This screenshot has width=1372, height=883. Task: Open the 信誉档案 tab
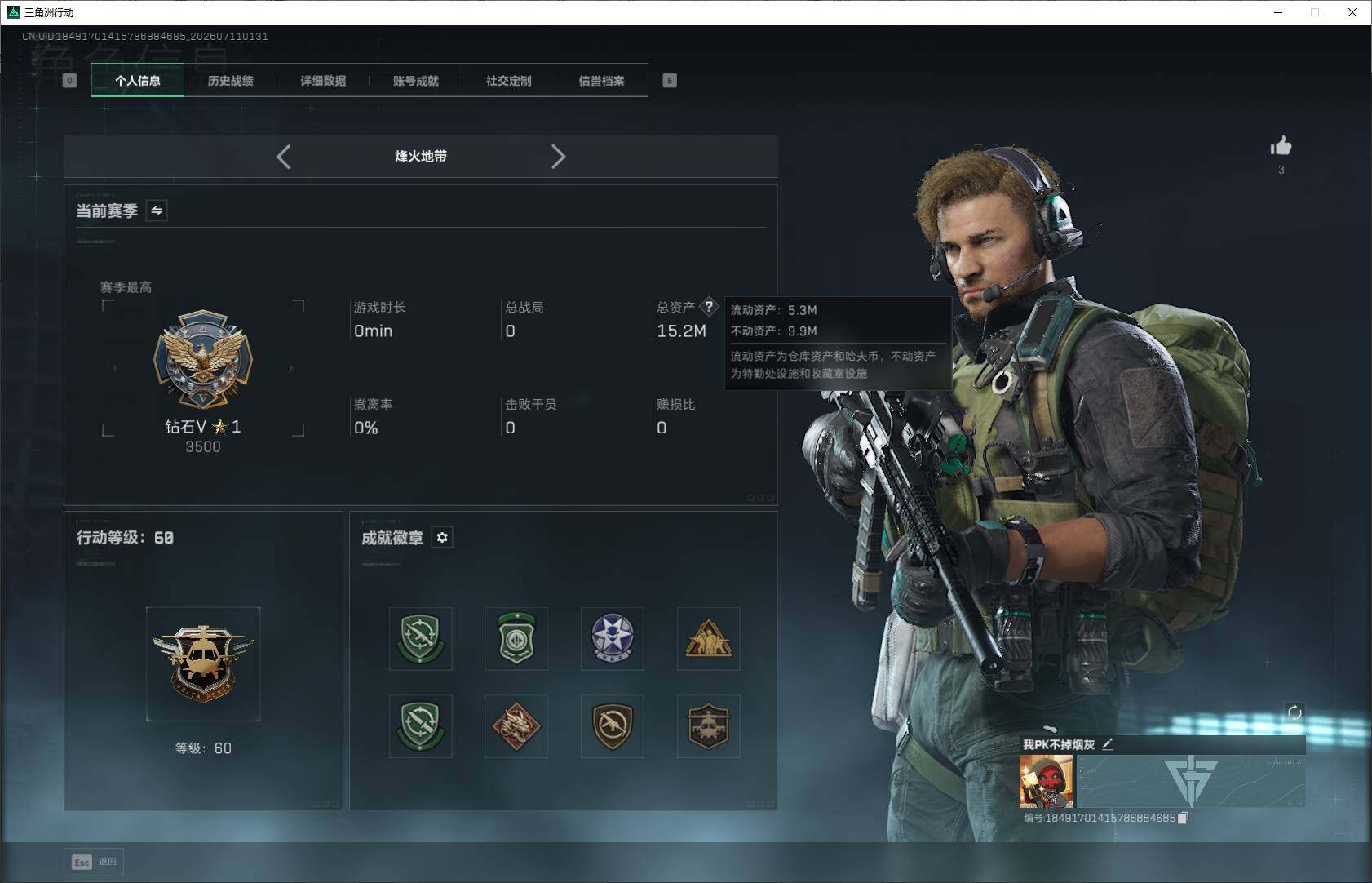(602, 81)
